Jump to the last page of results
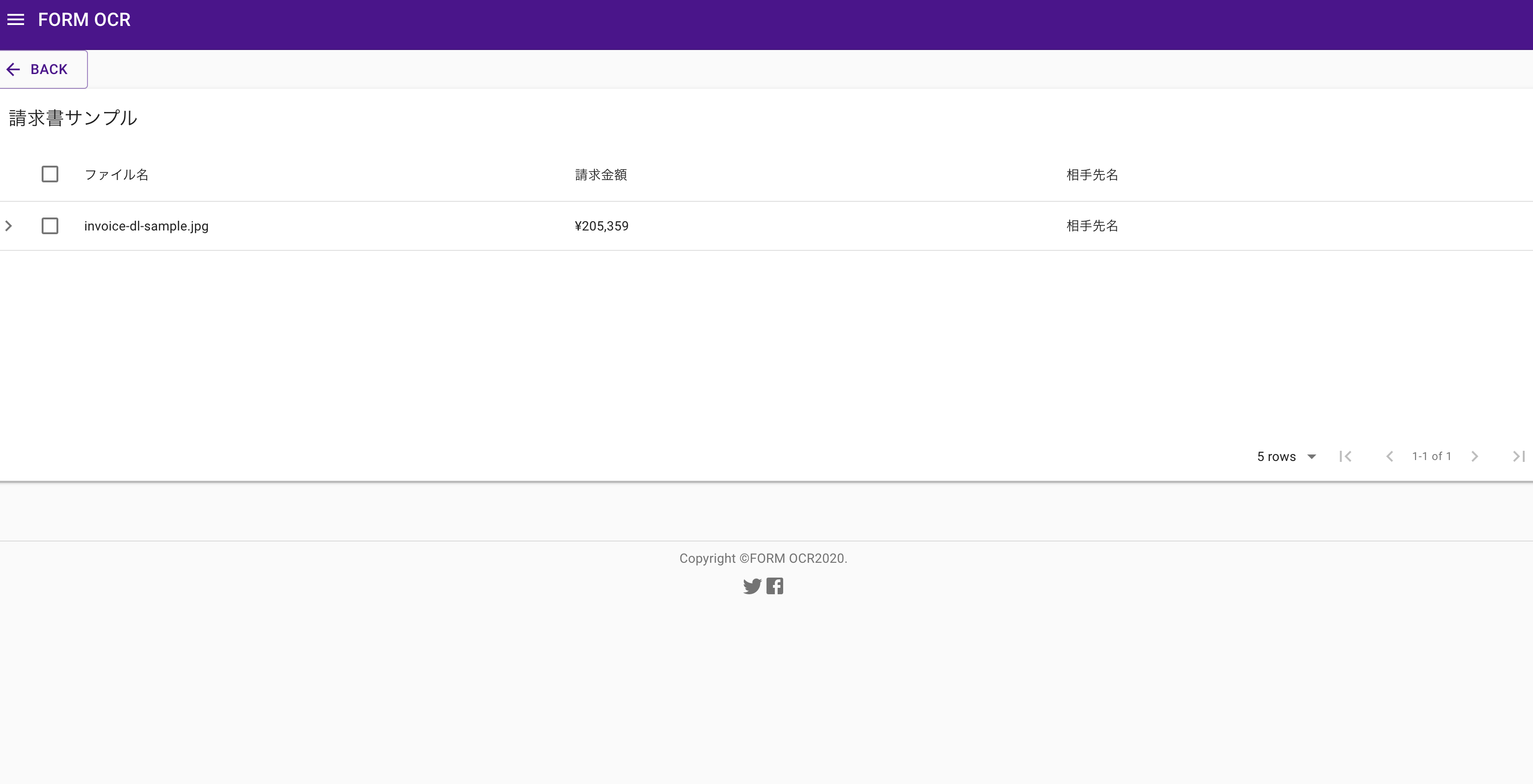This screenshot has width=1533, height=784. pyautogui.click(x=1518, y=456)
